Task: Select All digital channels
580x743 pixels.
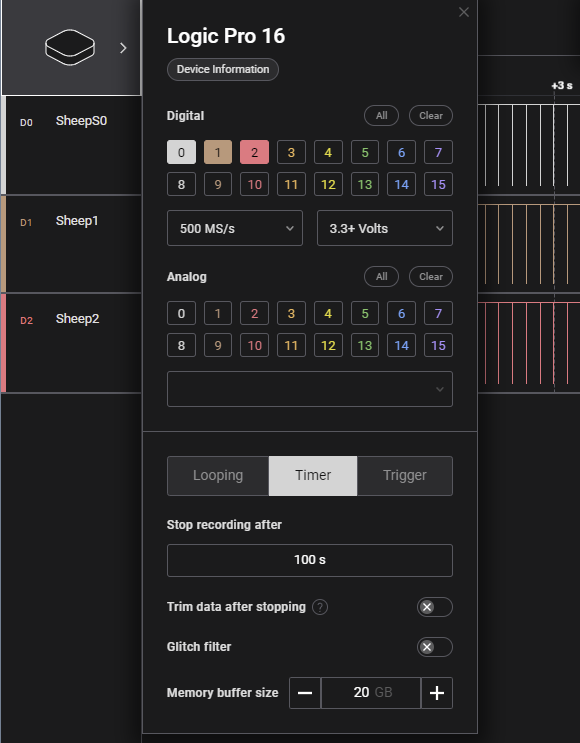Action: [x=381, y=116]
